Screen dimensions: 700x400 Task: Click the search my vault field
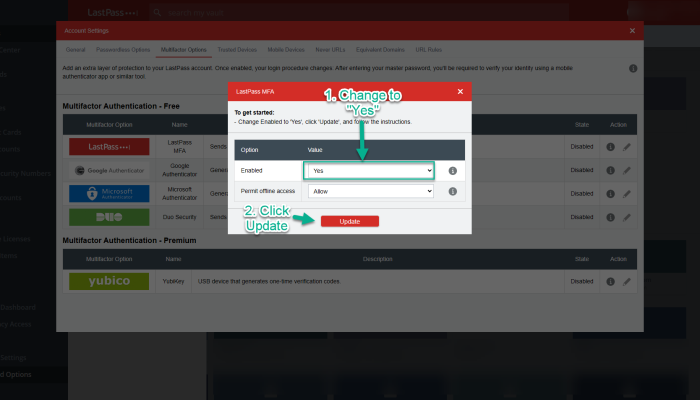click(359, 12)
